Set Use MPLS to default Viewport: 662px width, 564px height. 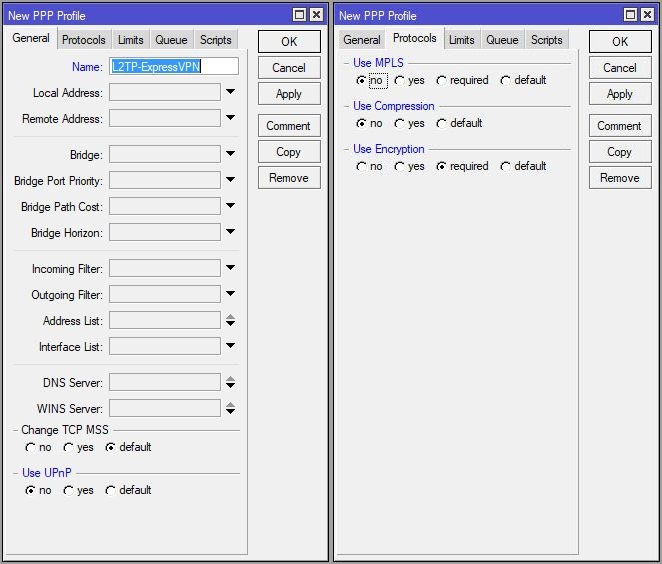(x=523, y=80)
